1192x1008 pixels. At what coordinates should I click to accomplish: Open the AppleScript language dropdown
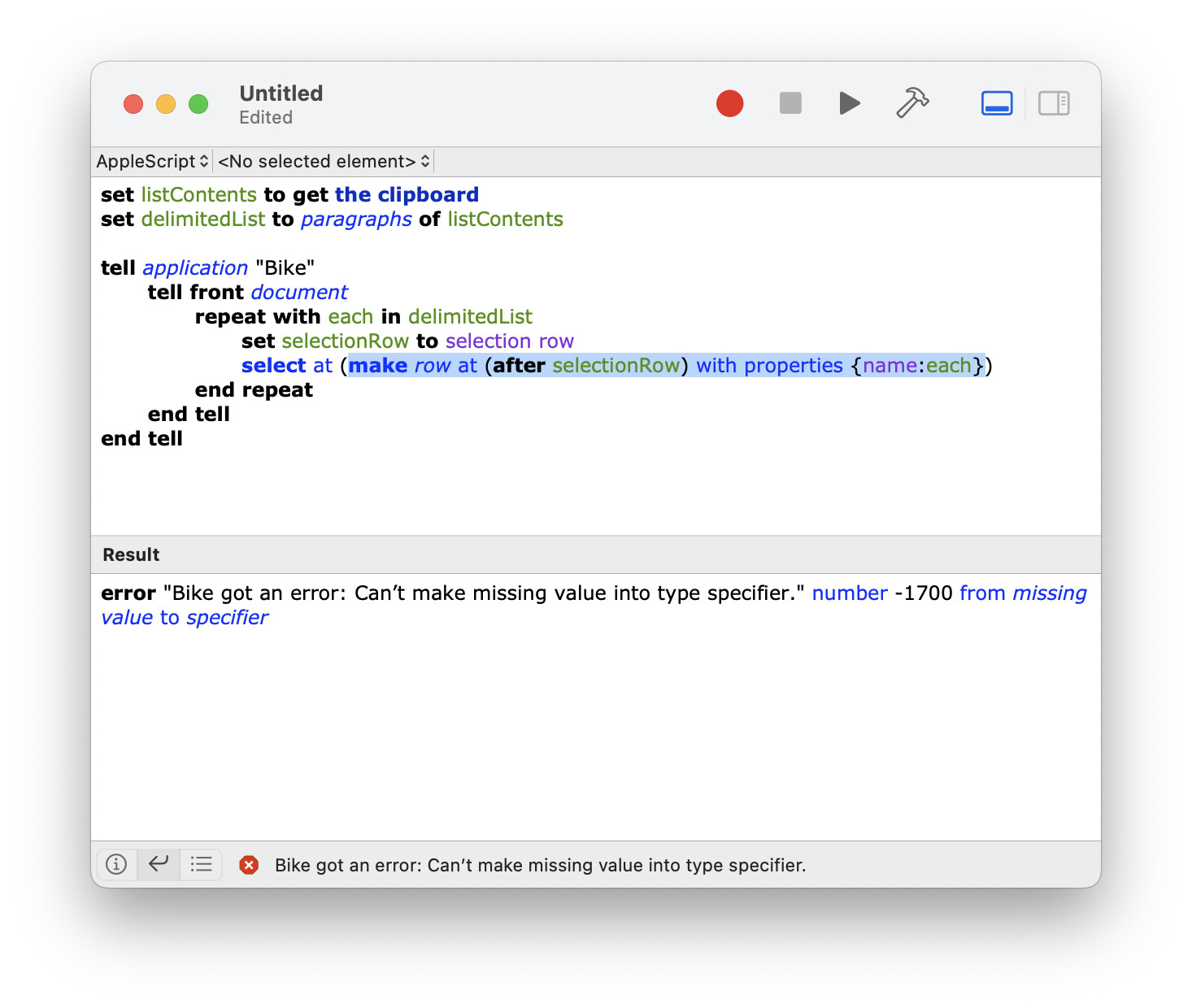[x=152, y=161]
